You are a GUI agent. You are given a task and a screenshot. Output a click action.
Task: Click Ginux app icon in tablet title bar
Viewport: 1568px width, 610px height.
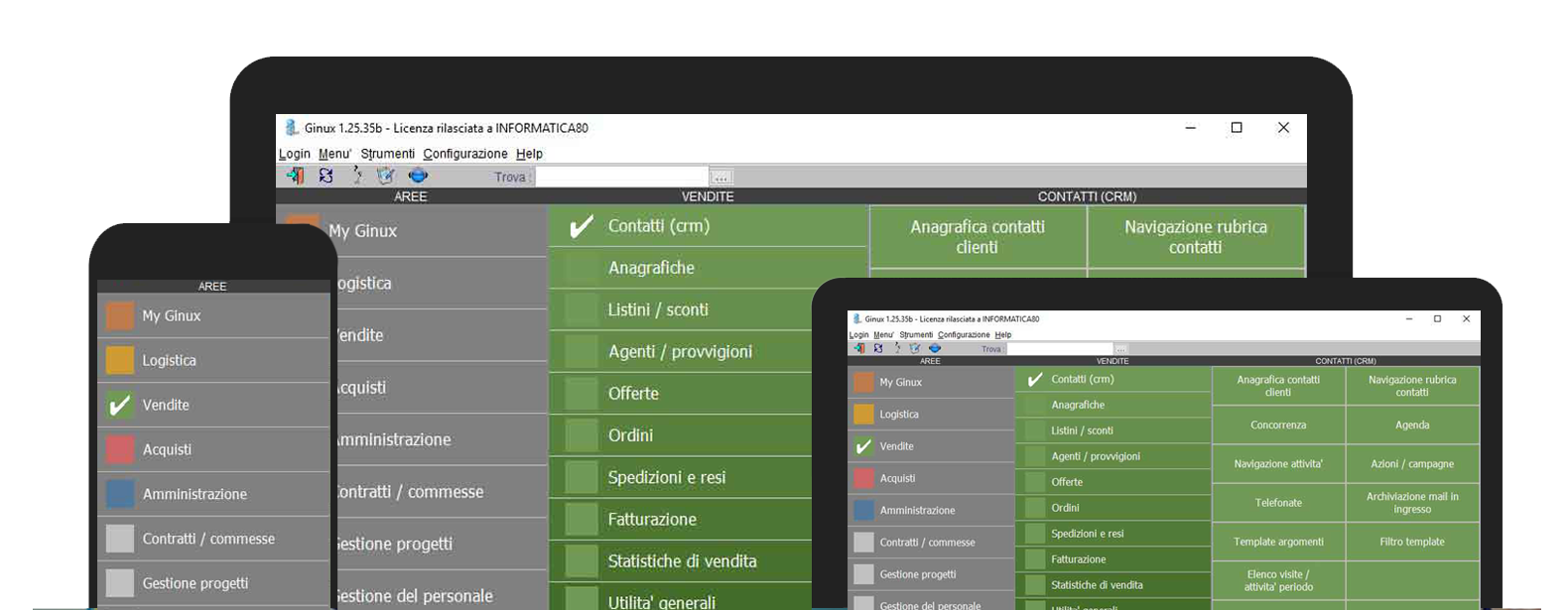pos(856,319)
